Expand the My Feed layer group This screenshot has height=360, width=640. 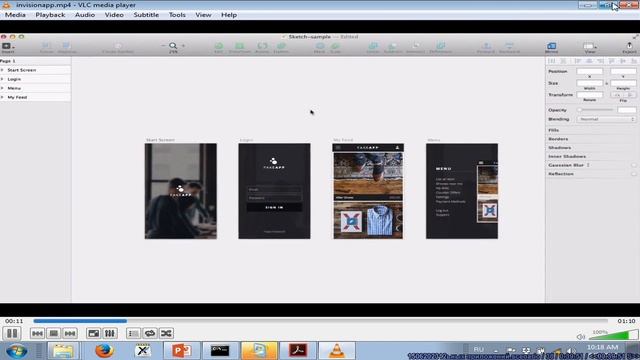(x=2, y=97)
